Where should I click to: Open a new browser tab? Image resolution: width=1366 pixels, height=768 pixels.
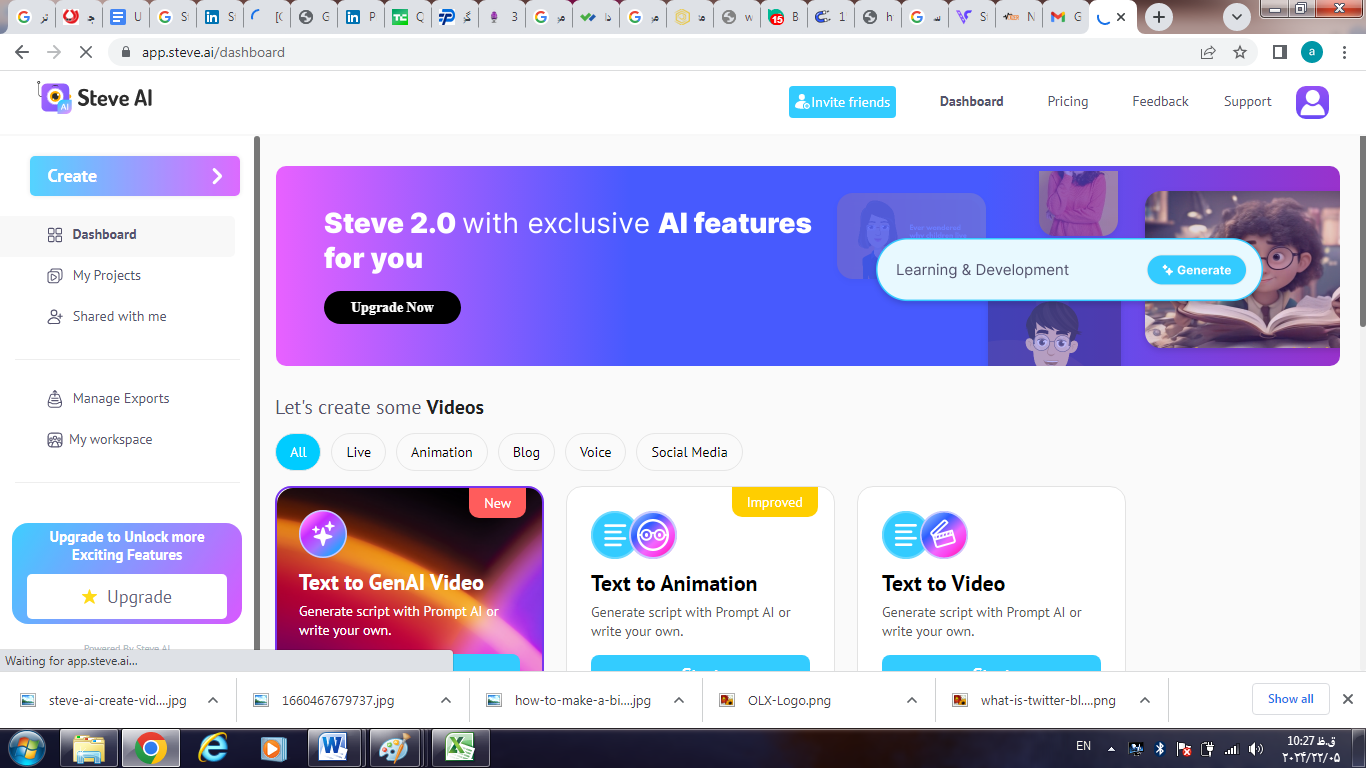1159,17
